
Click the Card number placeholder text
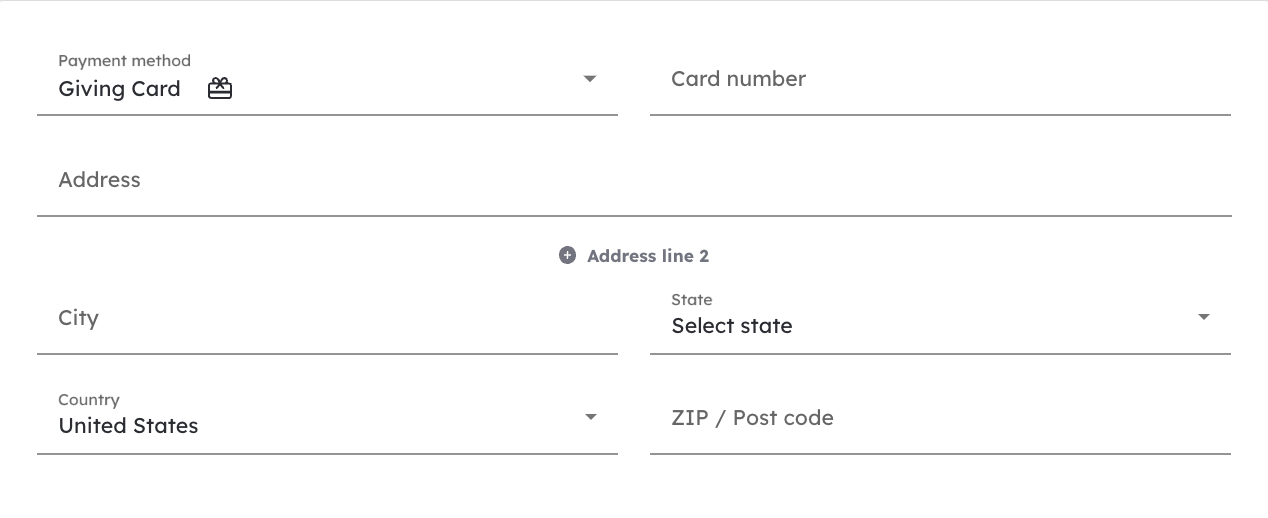coord(739,79)
